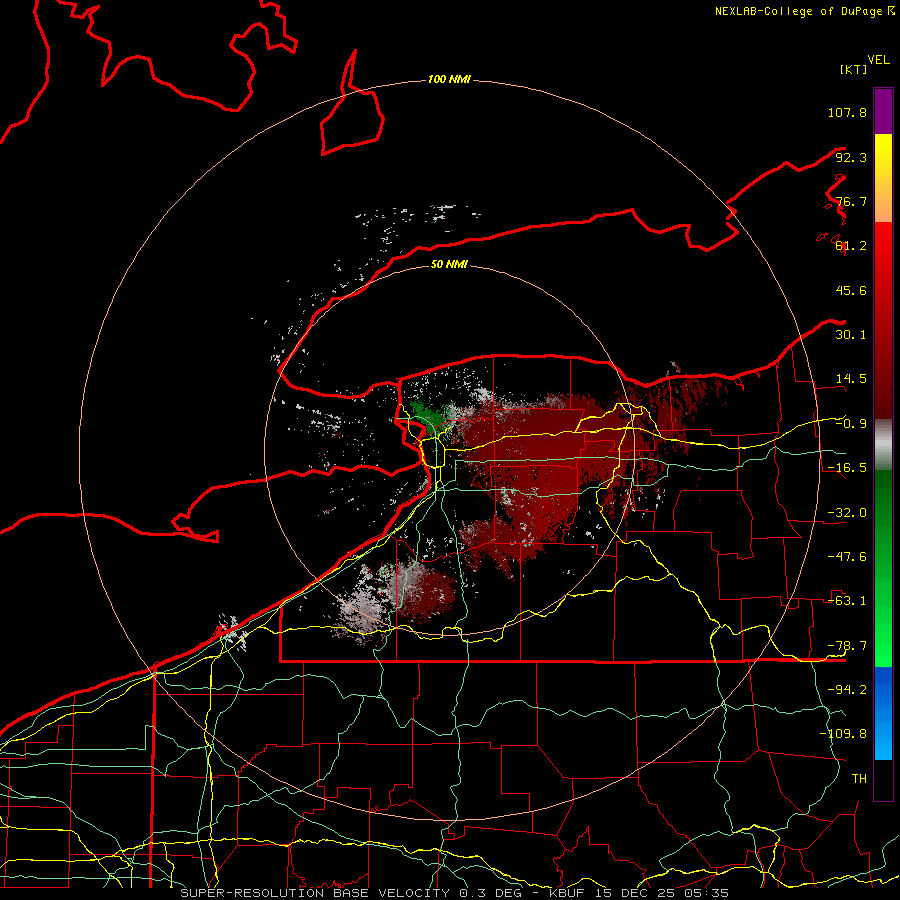Click the -78.7 velocity scale value
The height and width of the screenshot is (900, 900).
(847, 646)
